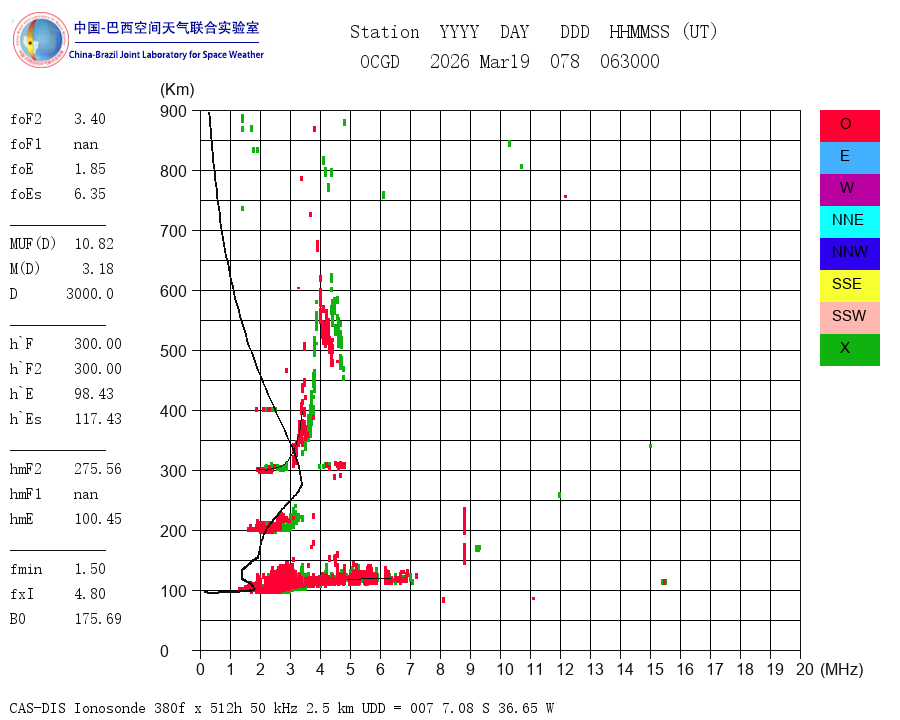Click the sporadic E echo trace near 100 km

(x=327, y=576)
